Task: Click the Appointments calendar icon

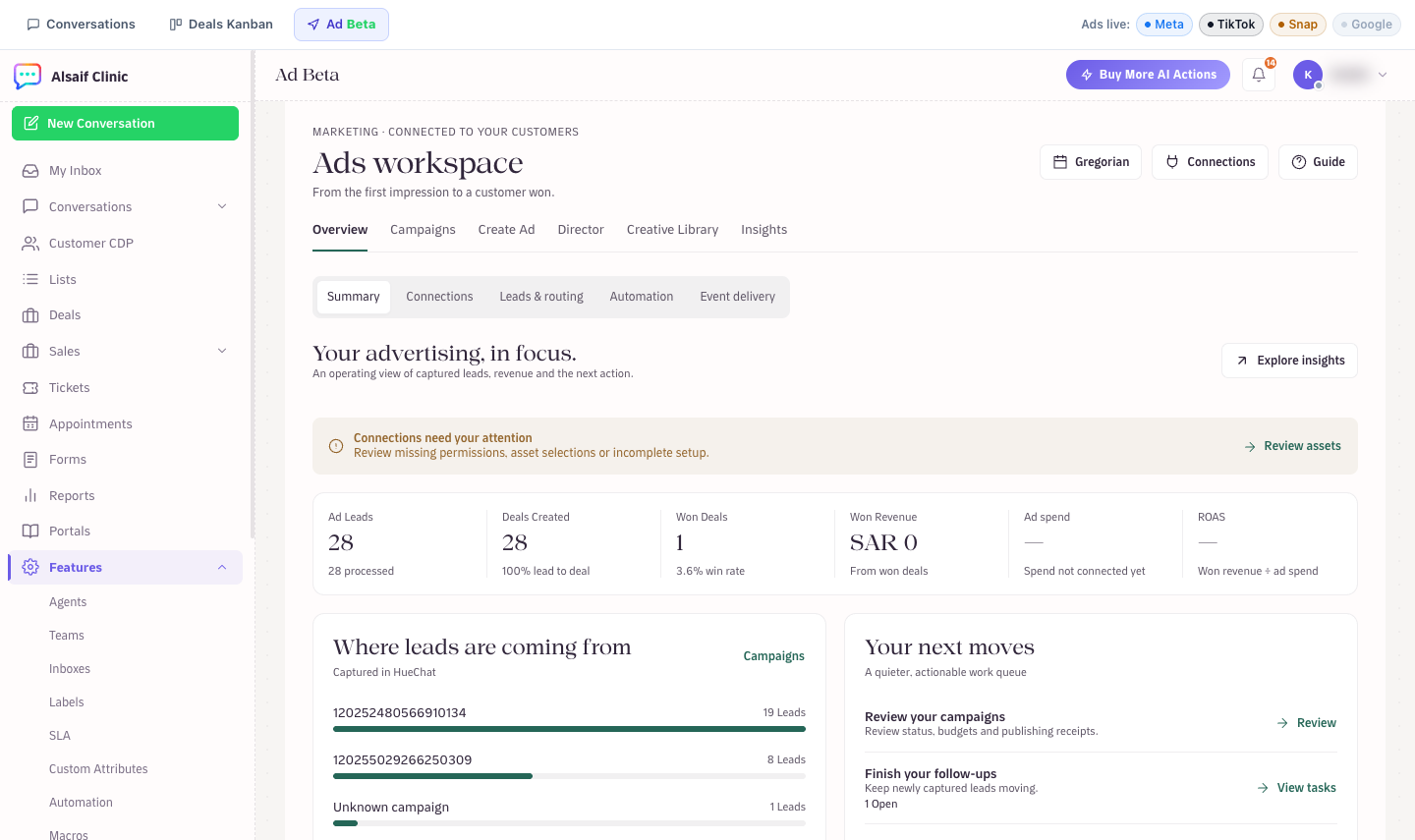Action: (x=30, y=424)
